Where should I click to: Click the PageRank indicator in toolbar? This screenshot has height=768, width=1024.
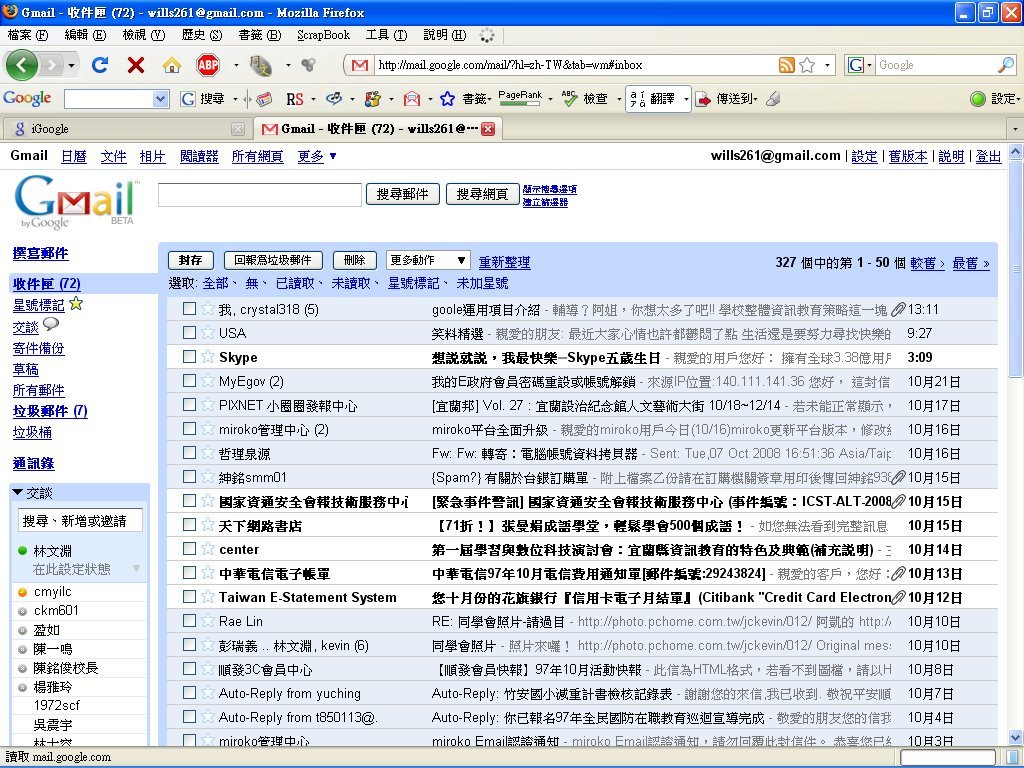[x=520, y=99]
